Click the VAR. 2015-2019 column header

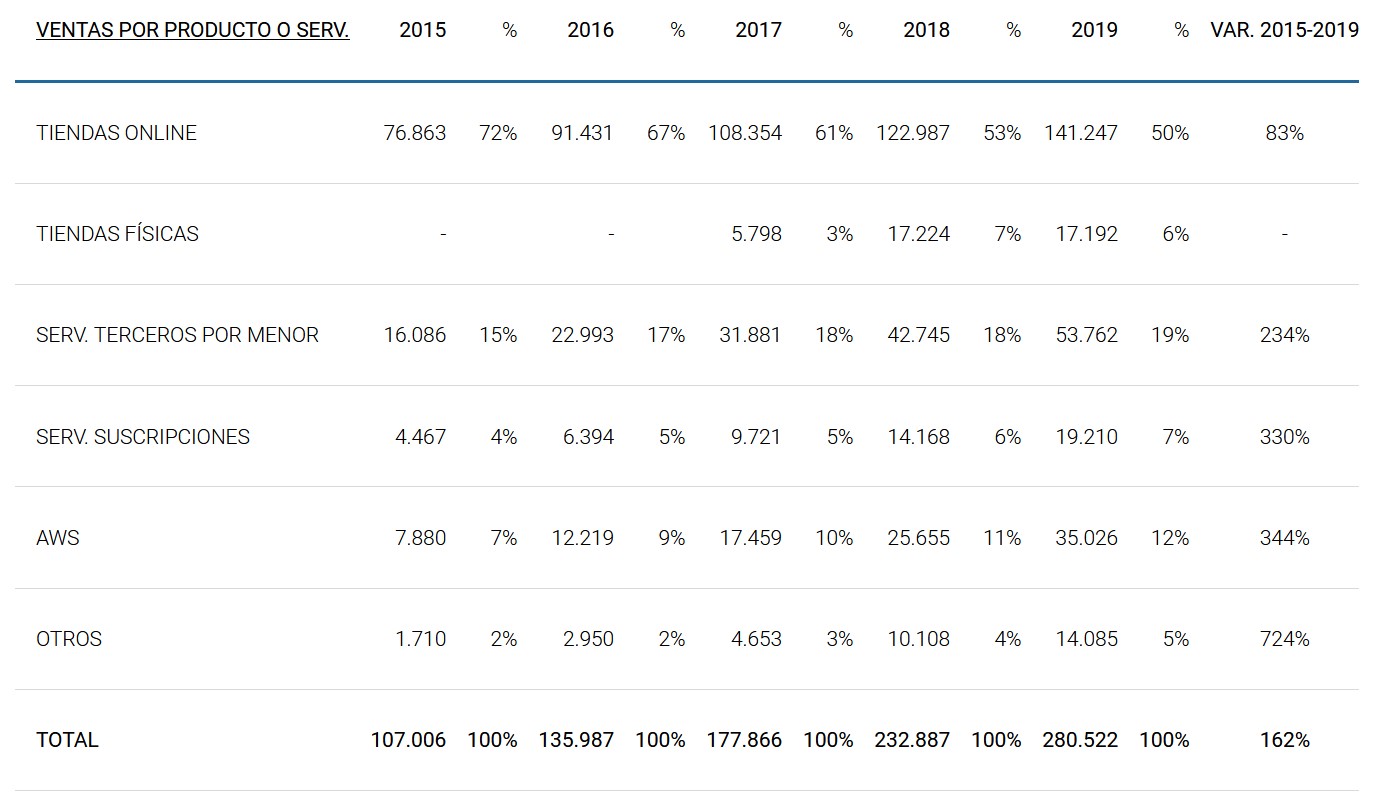pyautogui.click(x=1284, y=30)
